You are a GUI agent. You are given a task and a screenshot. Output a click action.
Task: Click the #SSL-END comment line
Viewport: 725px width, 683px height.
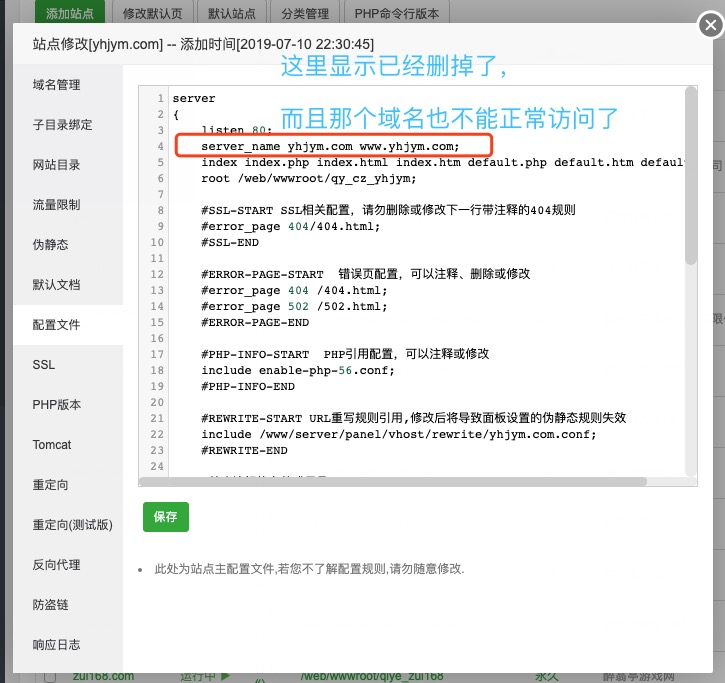tap(230, 242)
